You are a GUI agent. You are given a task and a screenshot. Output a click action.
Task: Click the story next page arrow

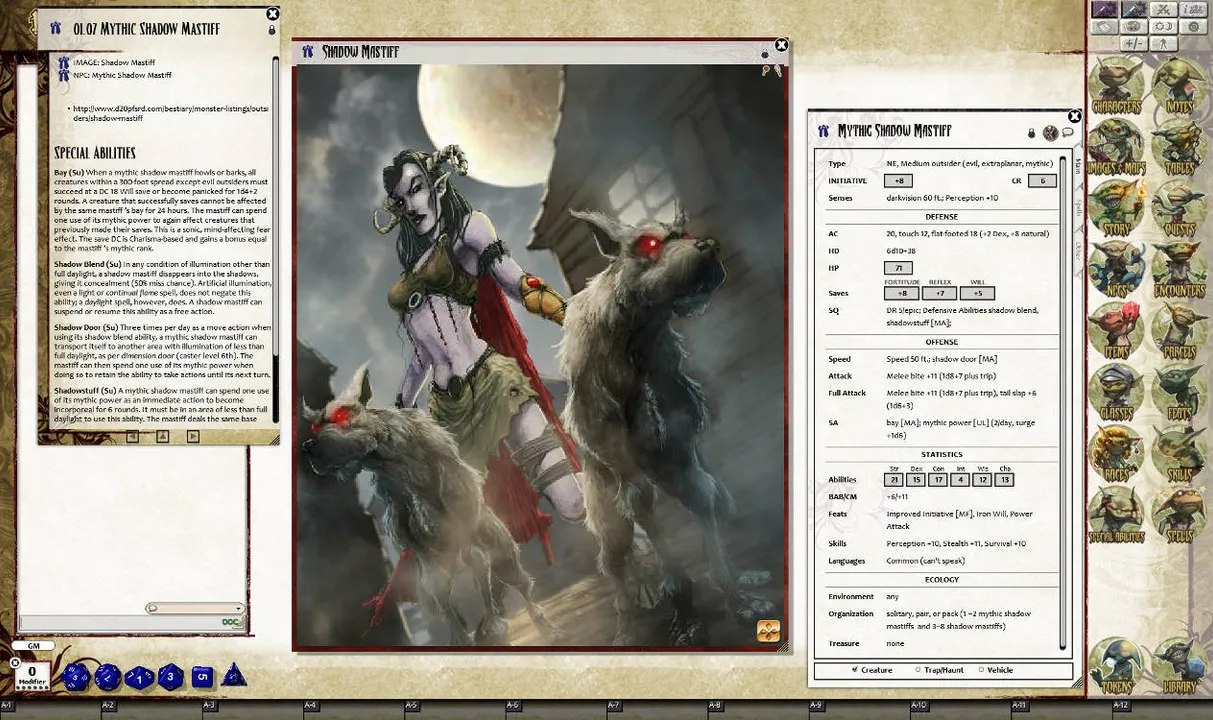point(193,436)
